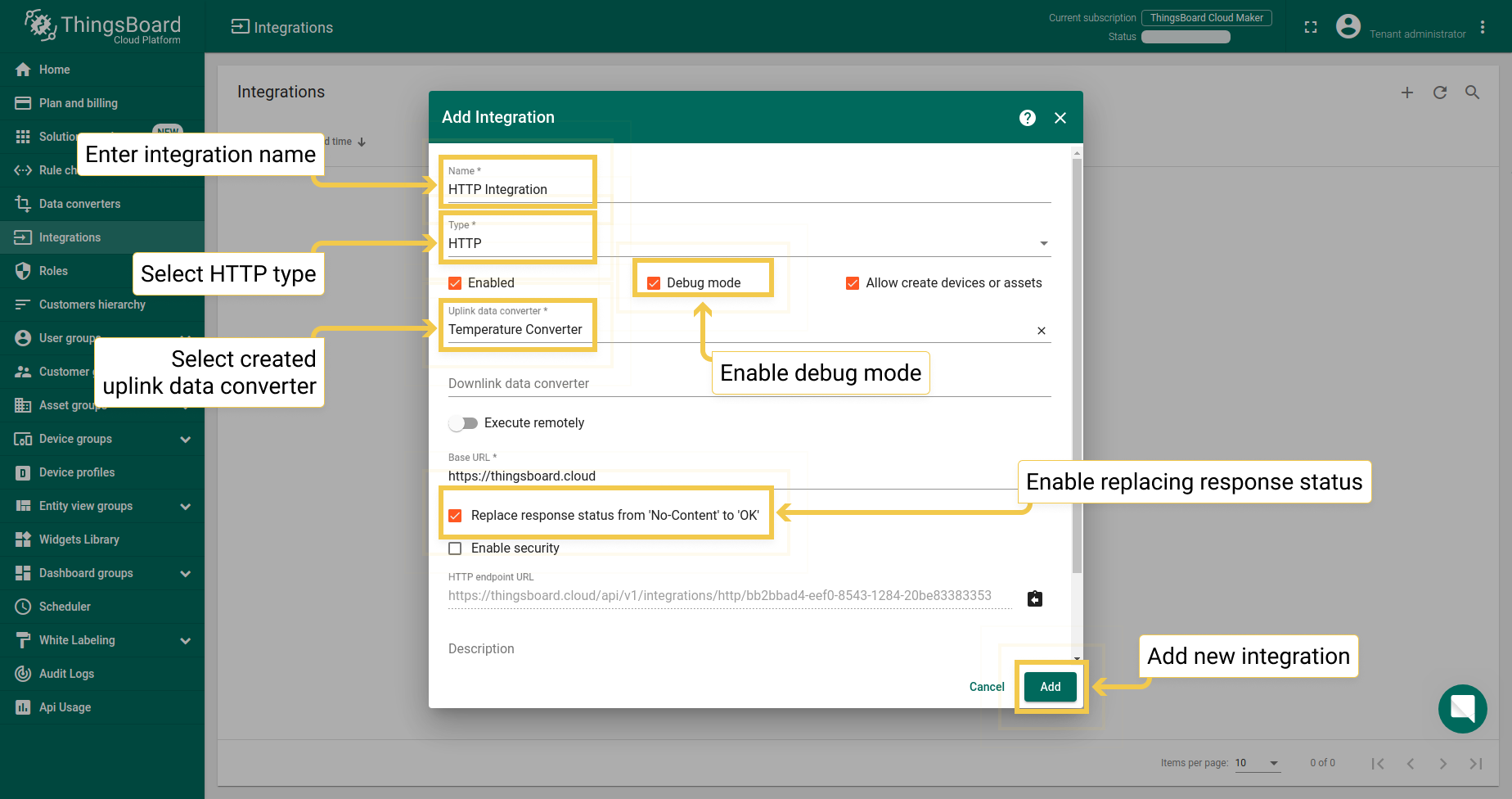Switch on Execute remotely toggle
The height and width of the screenshot is (799, 1512).
click(463, 423)
